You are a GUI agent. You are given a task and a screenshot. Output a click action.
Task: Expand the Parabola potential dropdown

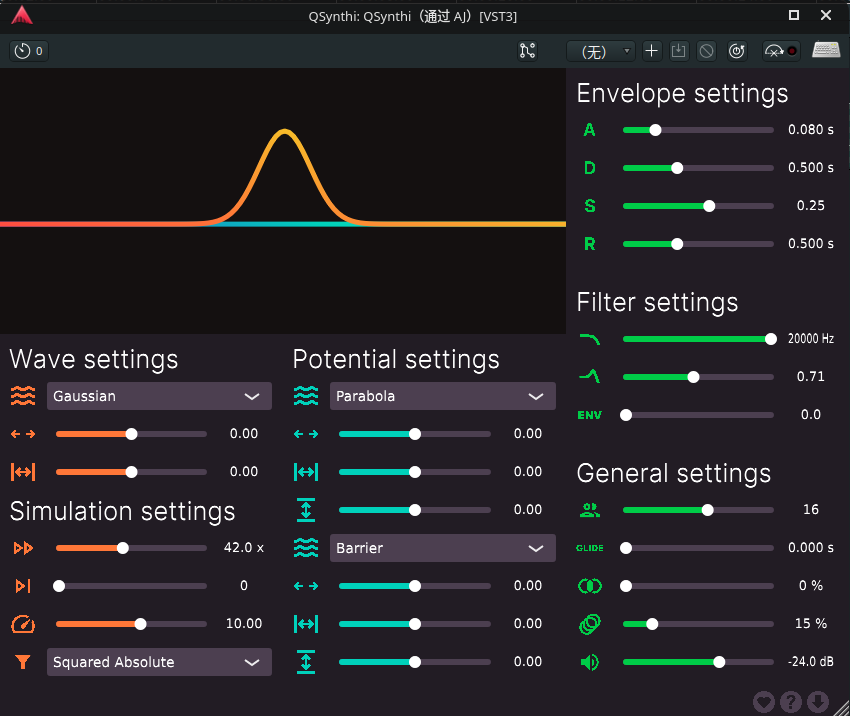tap(442, 396)
